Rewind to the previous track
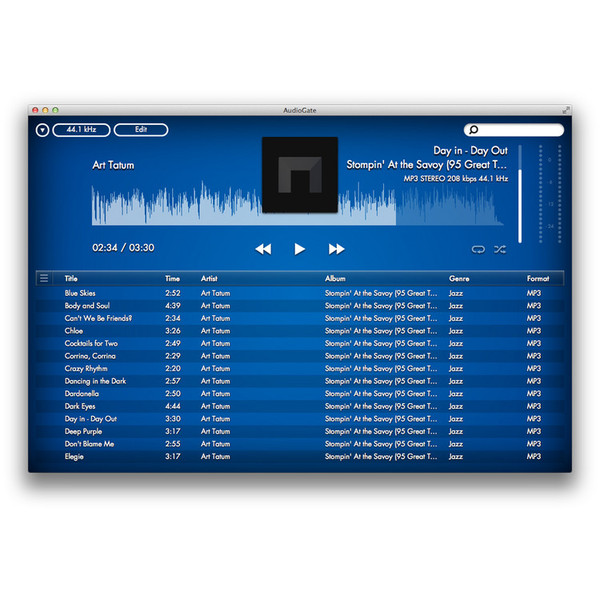The height and width of the screenshot is (600, 600). pyautogui.click(x=263, y=249)
